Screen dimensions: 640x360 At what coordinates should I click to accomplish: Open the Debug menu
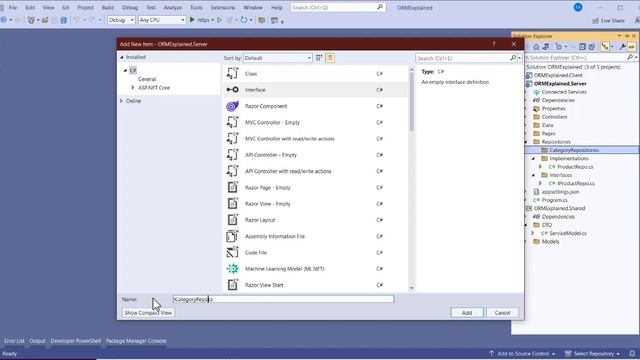click(130, 7)
